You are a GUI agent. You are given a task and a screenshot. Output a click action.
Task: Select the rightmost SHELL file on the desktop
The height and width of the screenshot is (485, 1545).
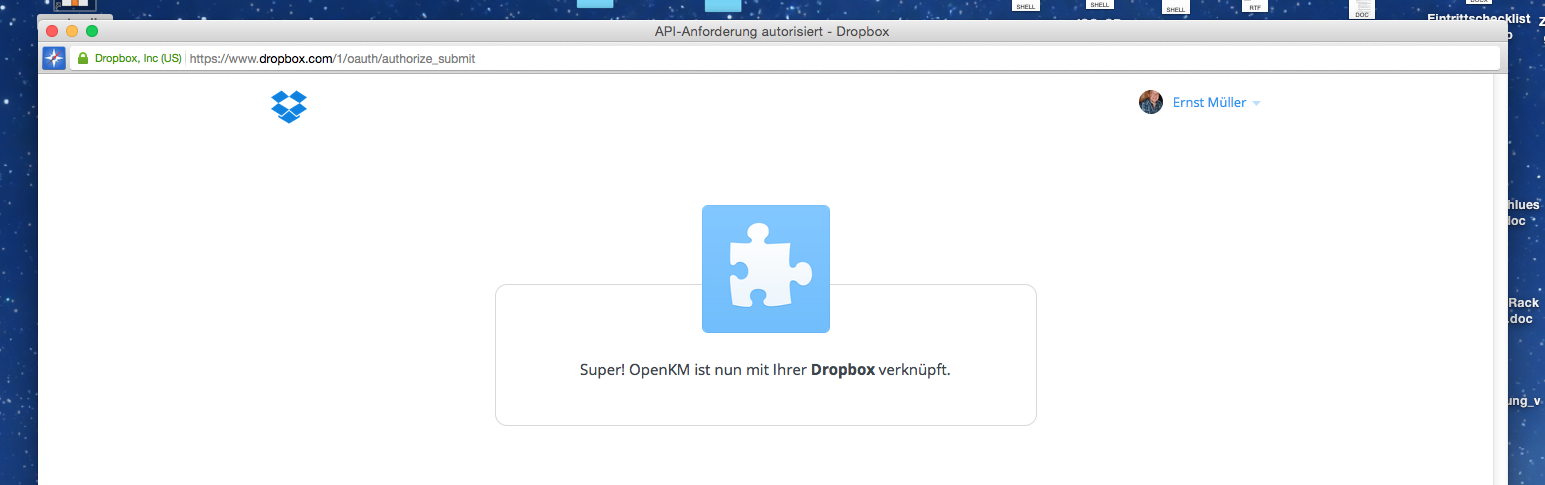(1175, 8)
